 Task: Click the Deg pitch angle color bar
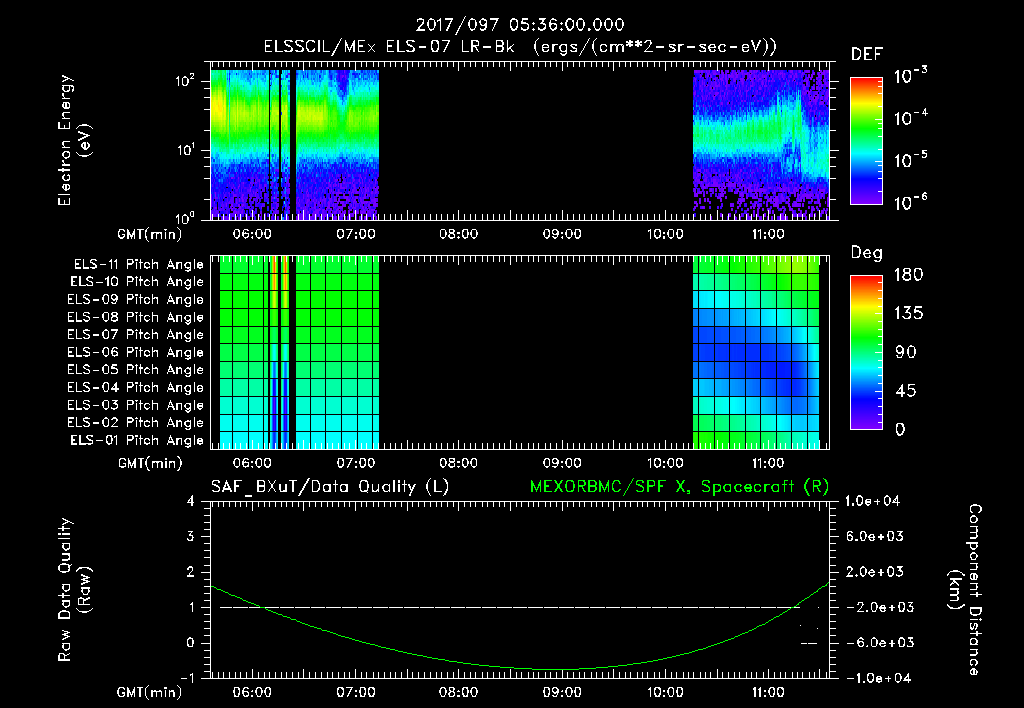[x=866, y=352]
